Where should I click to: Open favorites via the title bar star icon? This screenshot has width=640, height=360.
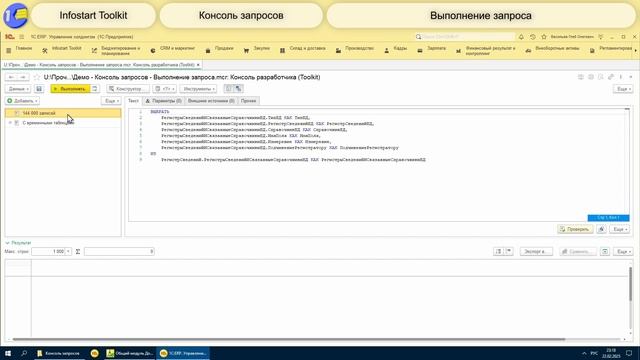pos(544,37)
